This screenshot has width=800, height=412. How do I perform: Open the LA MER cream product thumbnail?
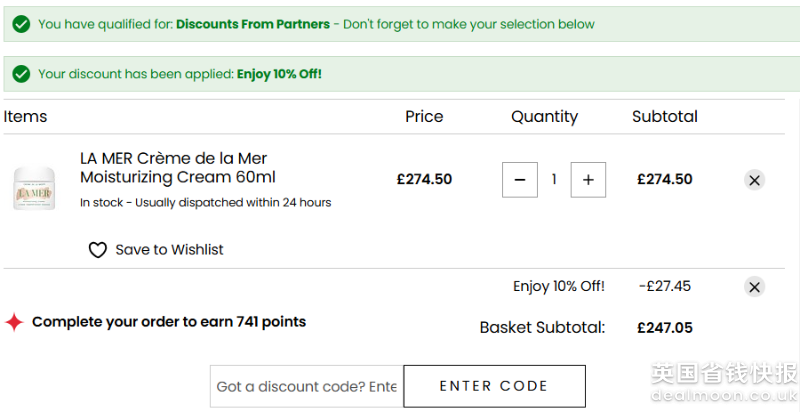pos(34,188)
